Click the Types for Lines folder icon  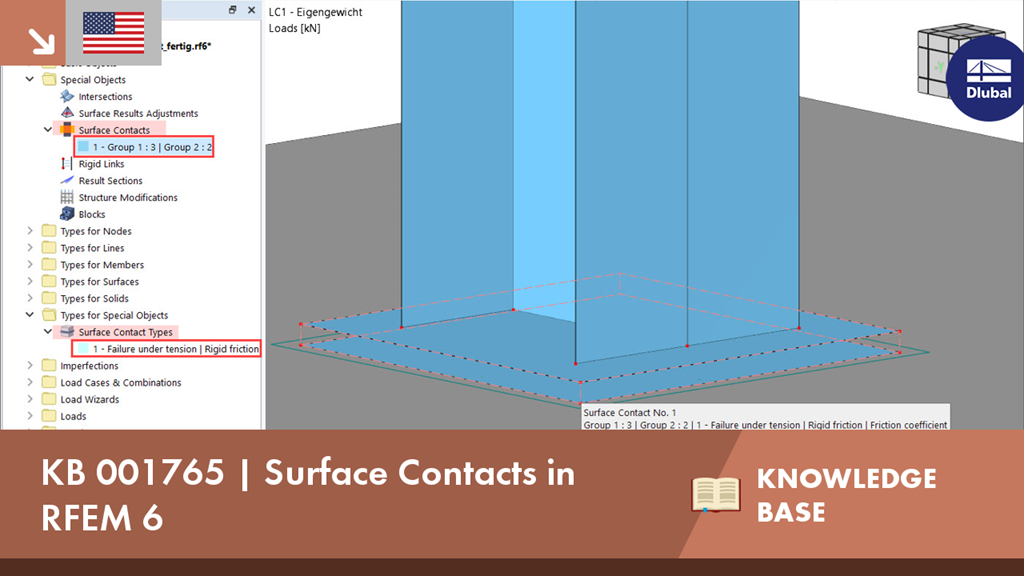tap(49, 248)
